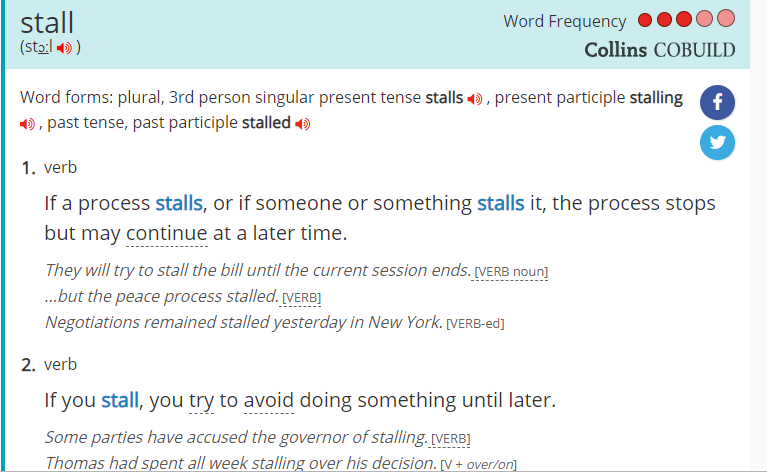This screenshot has height=473, width=767.
Task: Open the Collins COBUILD logo link
Action: [659, 50]
